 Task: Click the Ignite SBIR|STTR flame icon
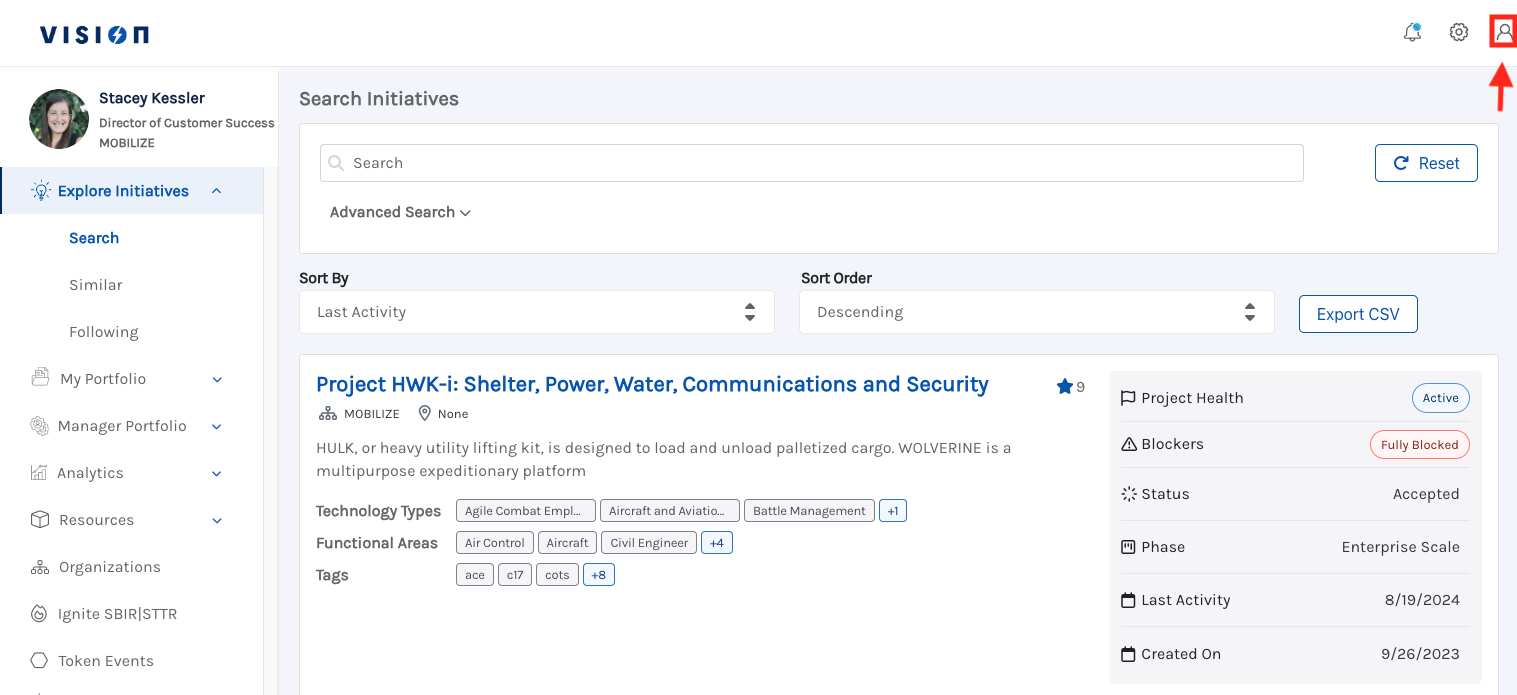[x=40, y=614]
